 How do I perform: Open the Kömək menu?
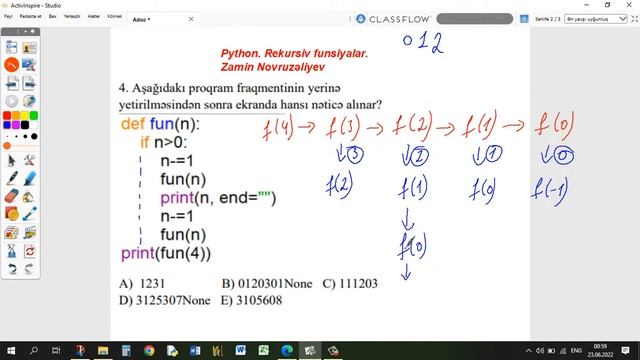(114, 16)
